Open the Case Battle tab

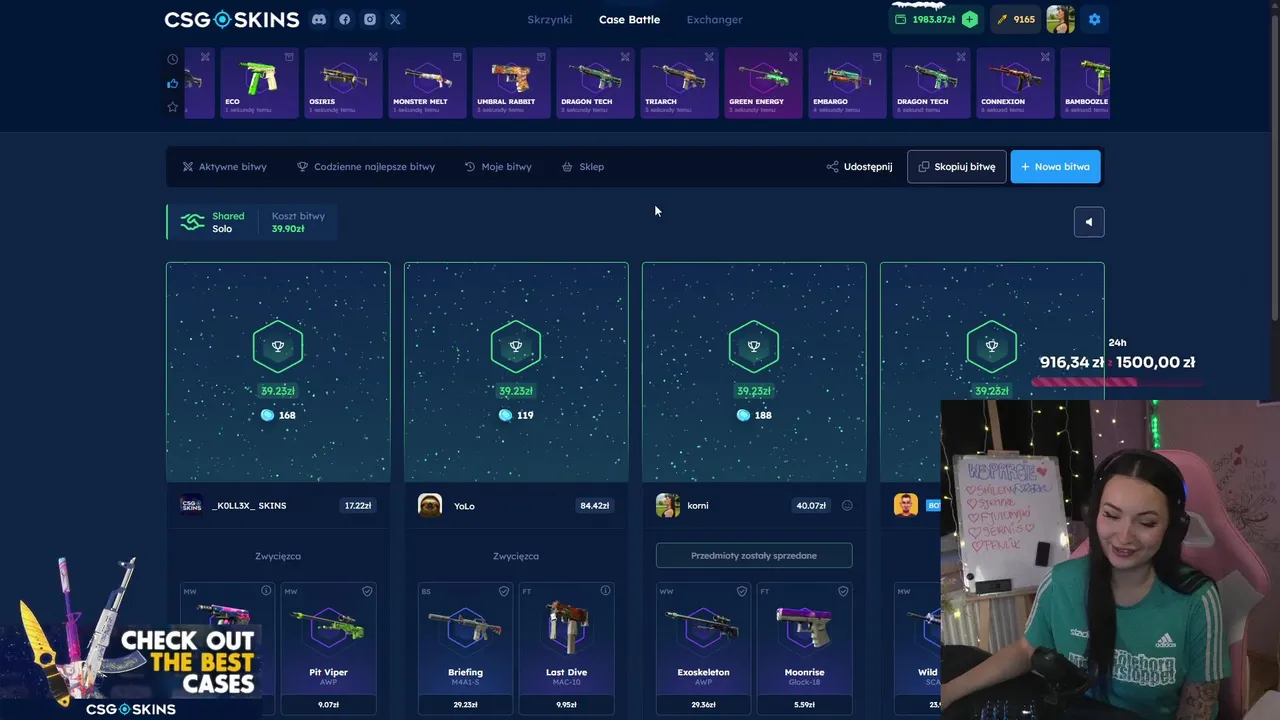point(629,19)
